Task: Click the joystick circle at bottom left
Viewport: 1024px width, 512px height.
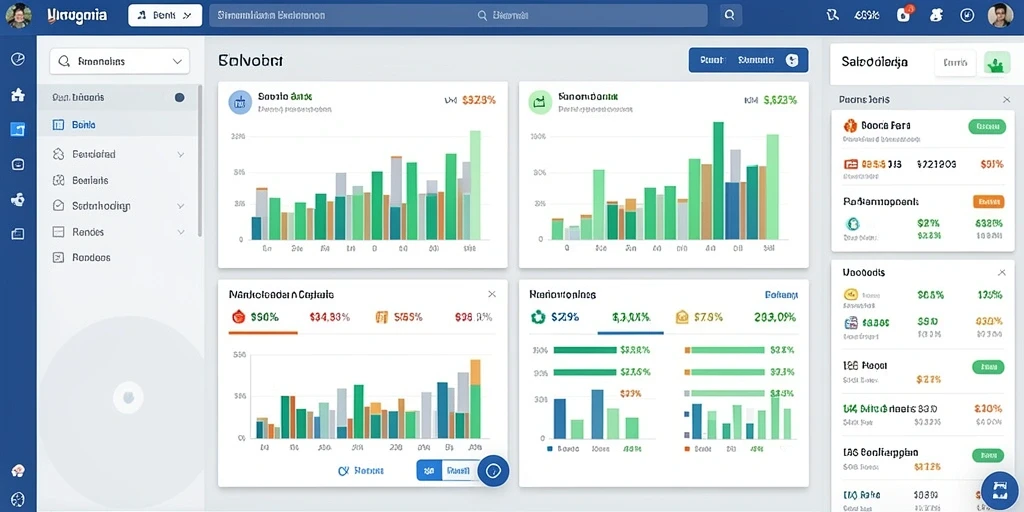Action: coord(128,398)
